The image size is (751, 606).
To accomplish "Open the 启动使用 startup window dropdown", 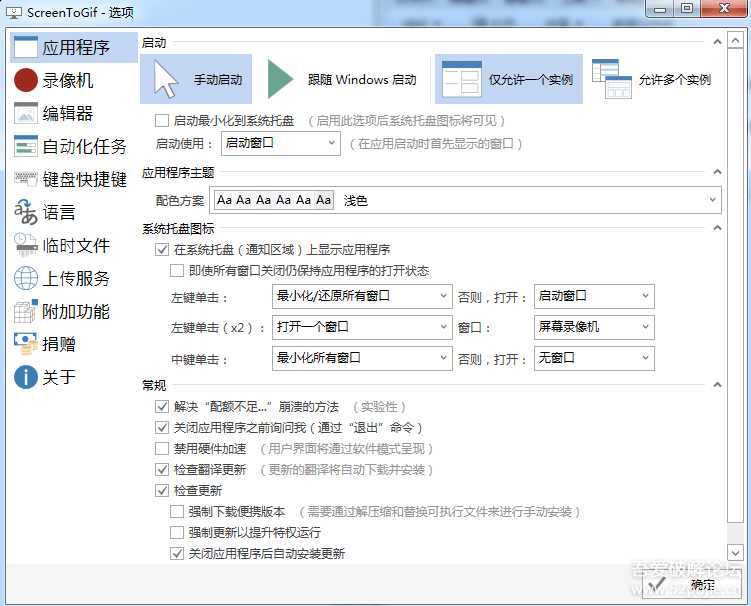I will coord(280,143).
